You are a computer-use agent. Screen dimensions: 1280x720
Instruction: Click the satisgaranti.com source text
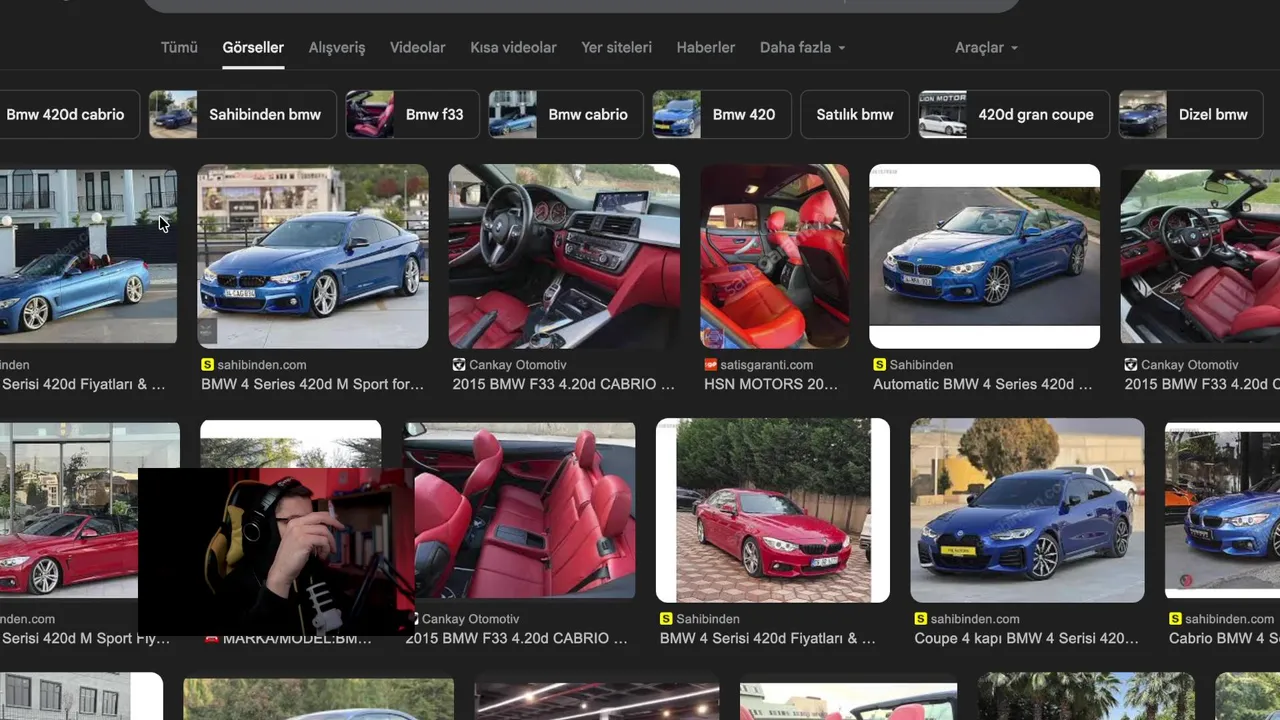coord(768,365)
